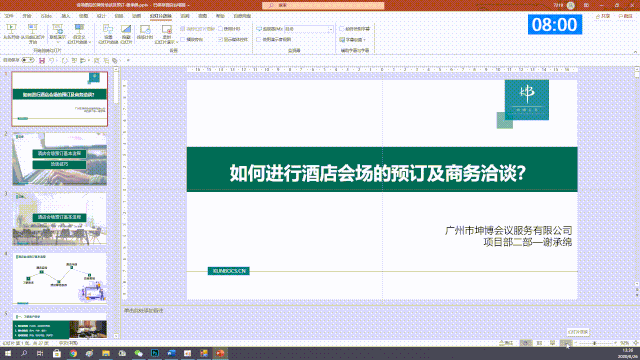Click the Redo icon in quick access toolbar
640x360 pixels.
(x=64, y=60)
